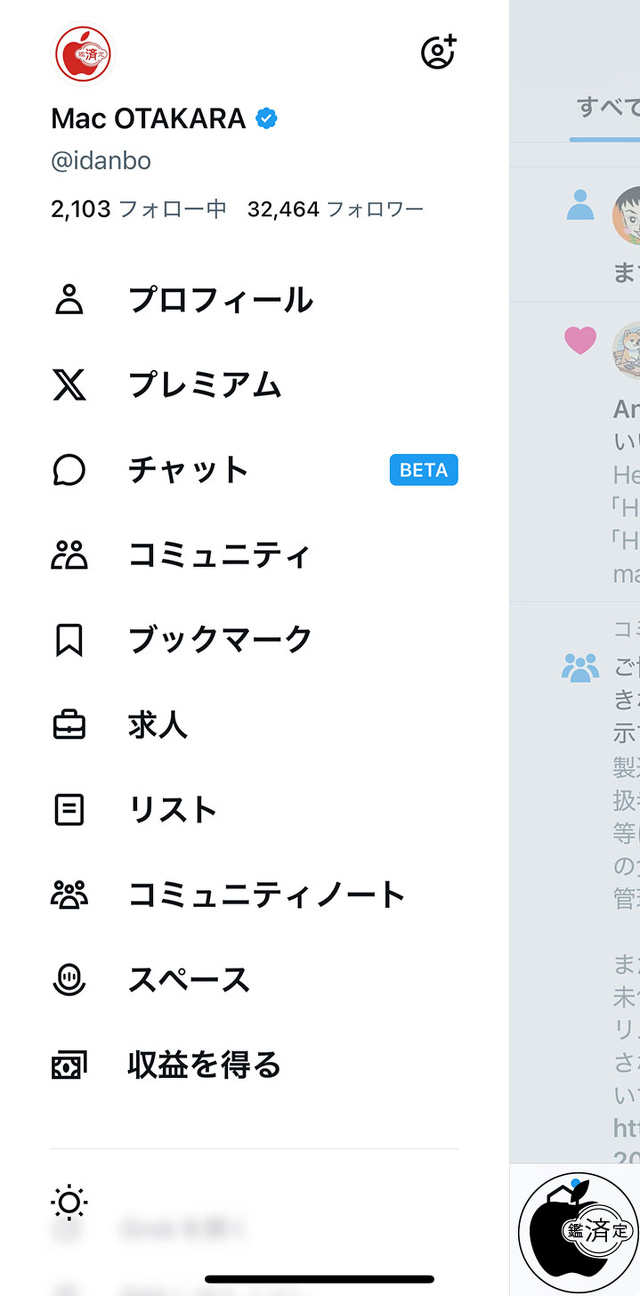Open コミュニティ (Communities) people icon
Viewport: 640px width, 1296px height.
68,554
